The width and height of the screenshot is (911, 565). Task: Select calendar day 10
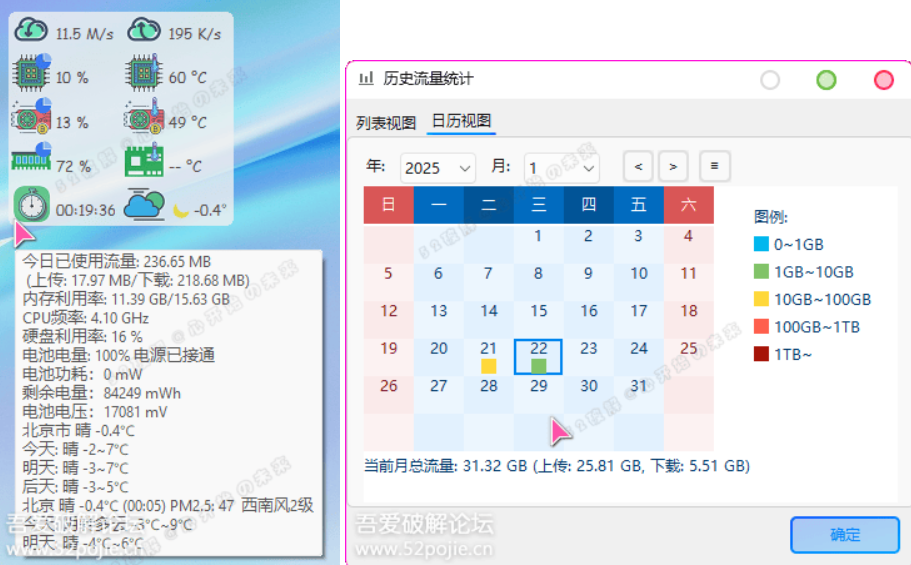tap(639, 281)
